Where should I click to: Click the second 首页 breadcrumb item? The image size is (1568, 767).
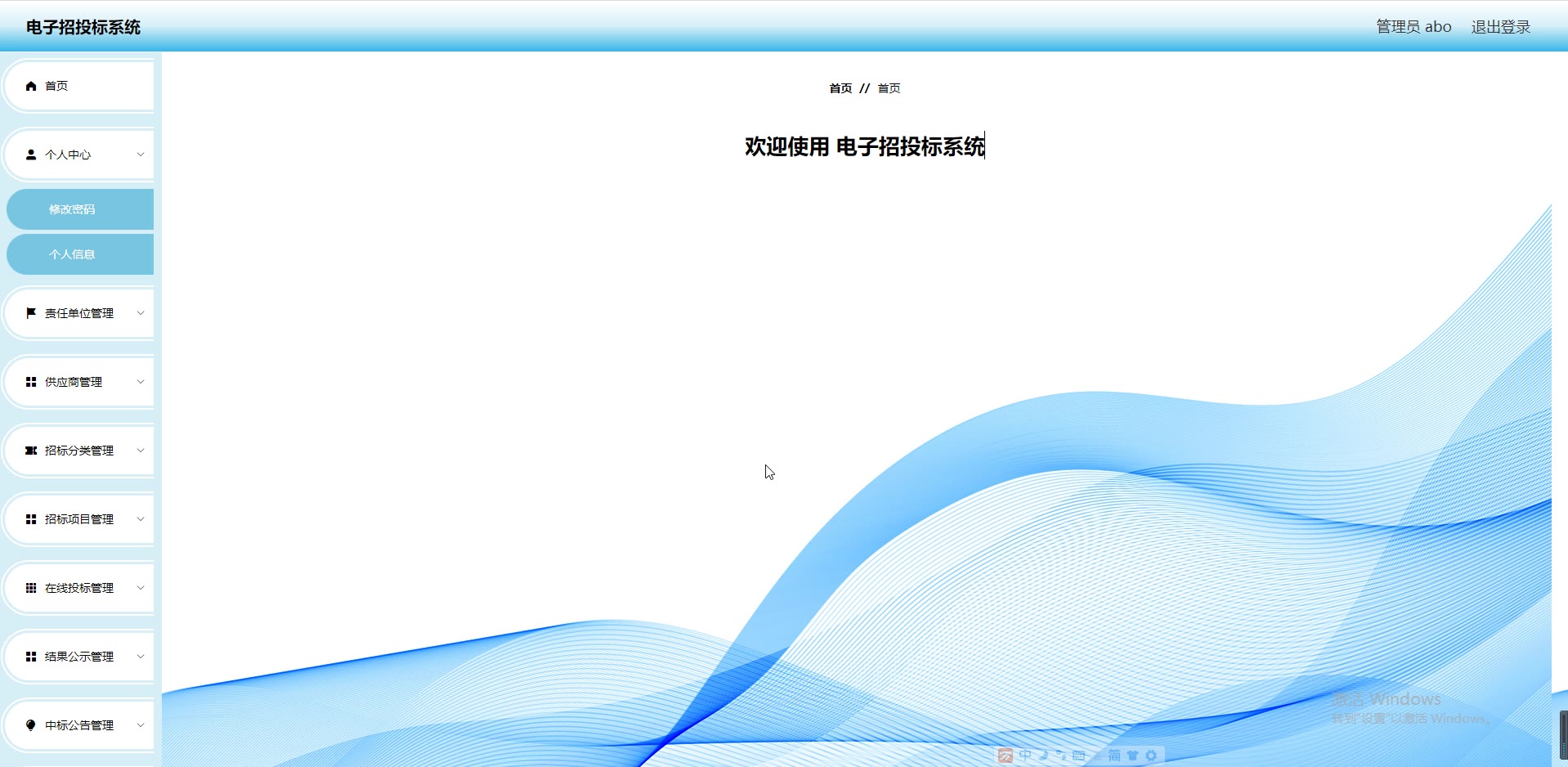[x=889, y=88]
